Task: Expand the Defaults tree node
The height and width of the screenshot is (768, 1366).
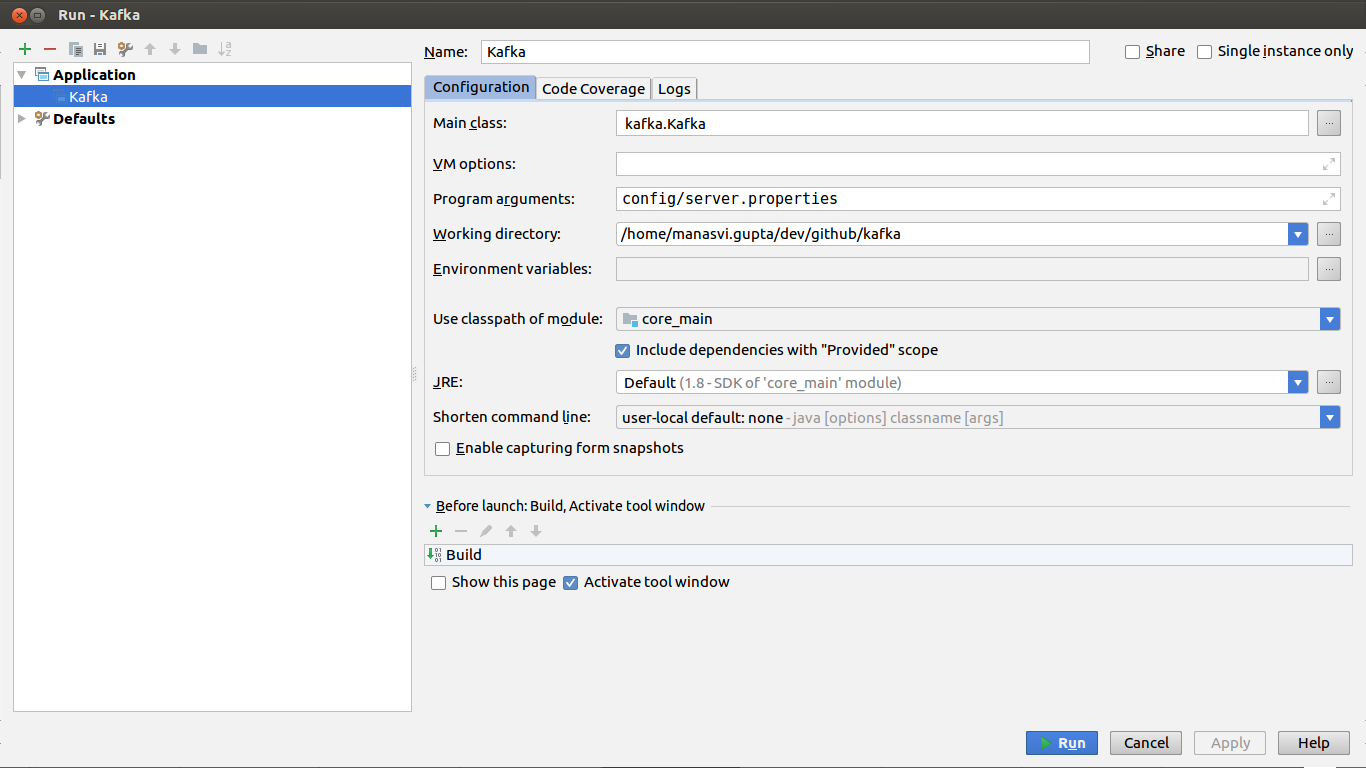Action: tap(22, 118)
